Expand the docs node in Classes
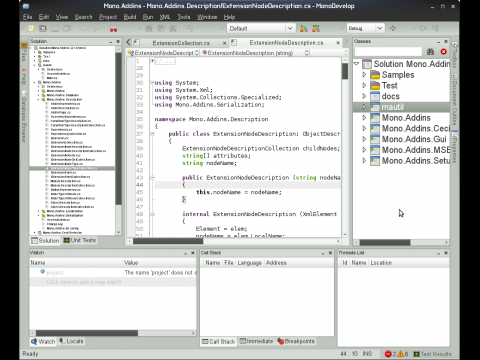The image size is (480, 360). pos(364,96)
